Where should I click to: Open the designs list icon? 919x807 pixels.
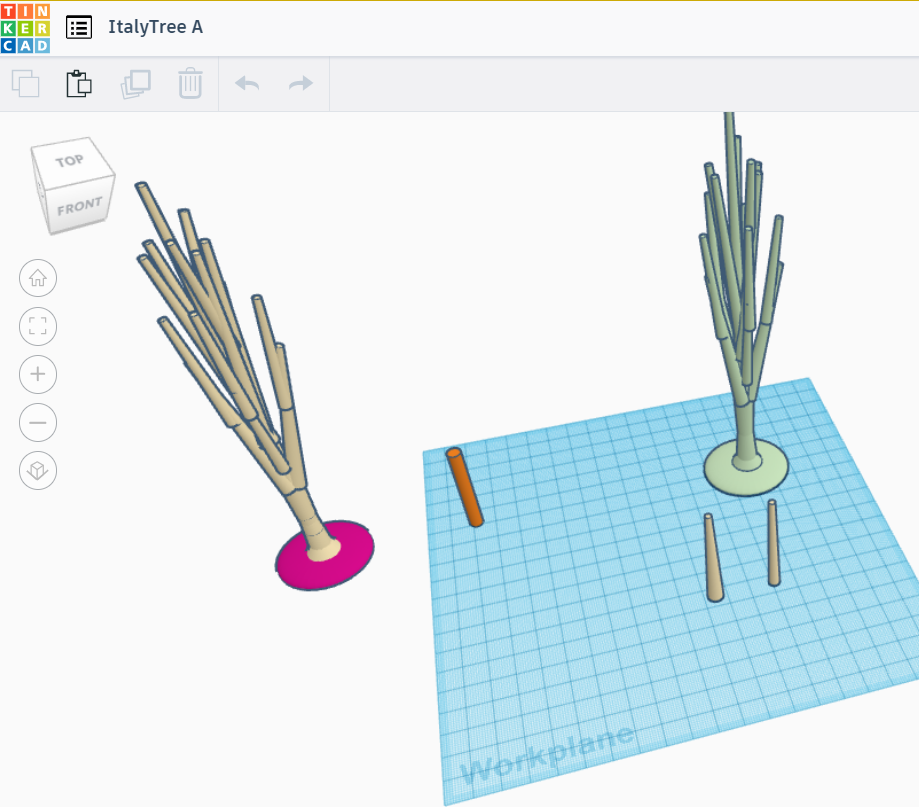tap(79, 27)
